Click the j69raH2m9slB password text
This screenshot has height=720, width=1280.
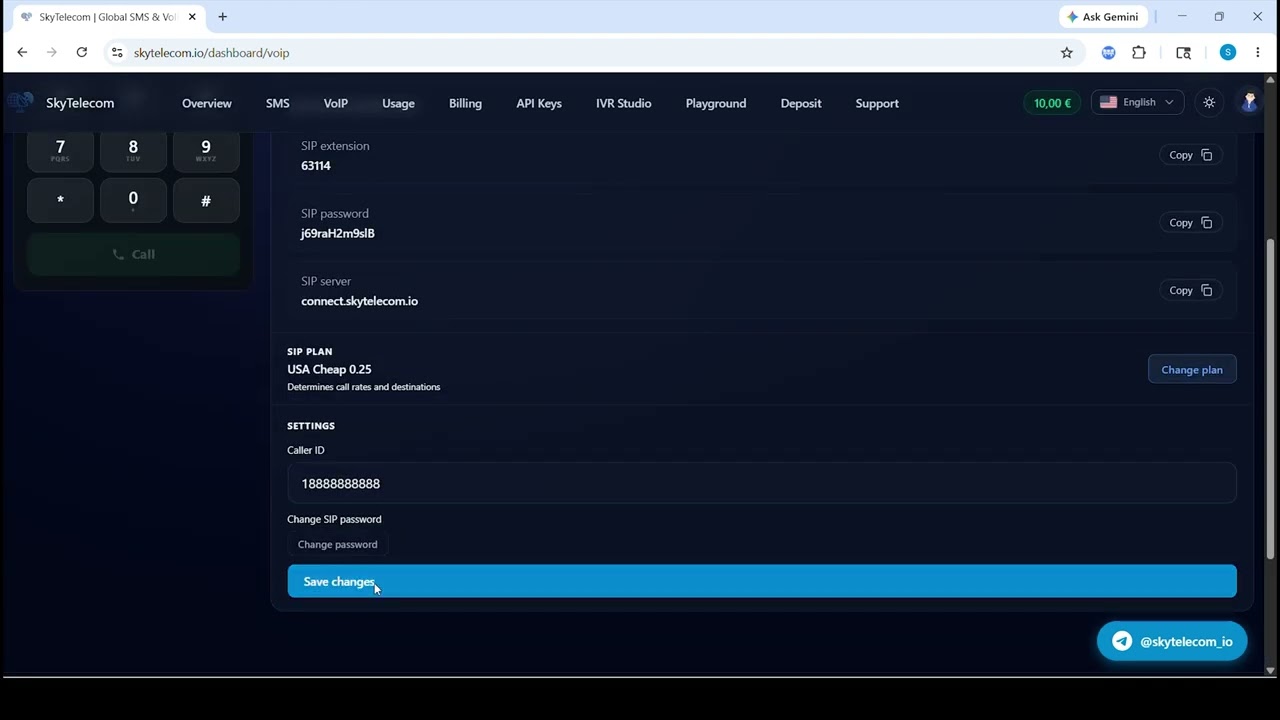(338, 233)
